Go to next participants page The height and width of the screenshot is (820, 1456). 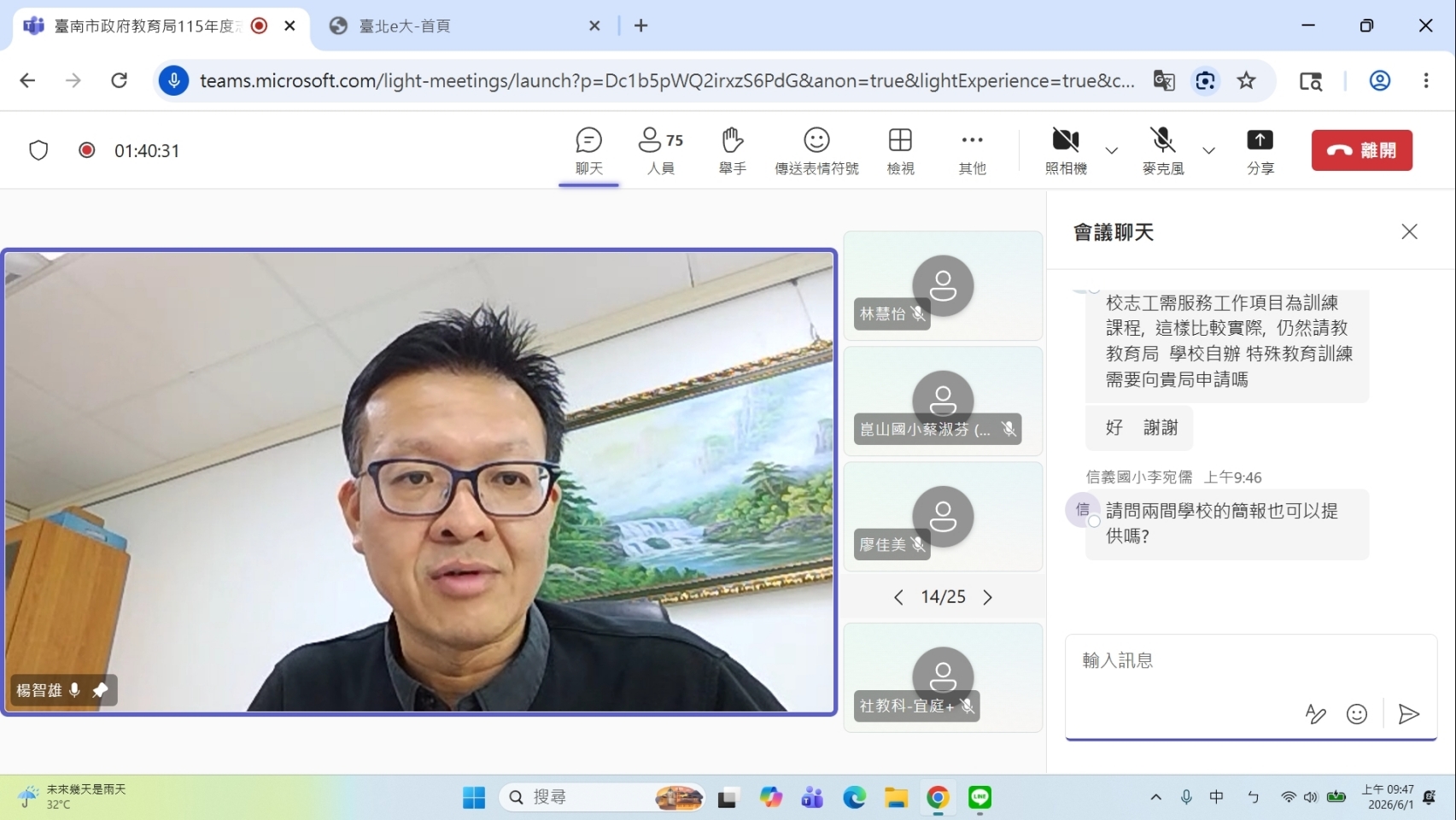click(x=988, y=597)
